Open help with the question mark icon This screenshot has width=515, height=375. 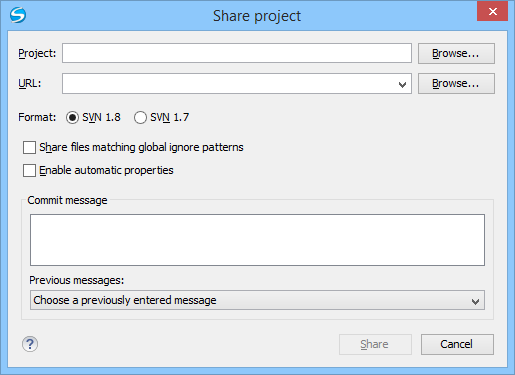click(30, 344)
